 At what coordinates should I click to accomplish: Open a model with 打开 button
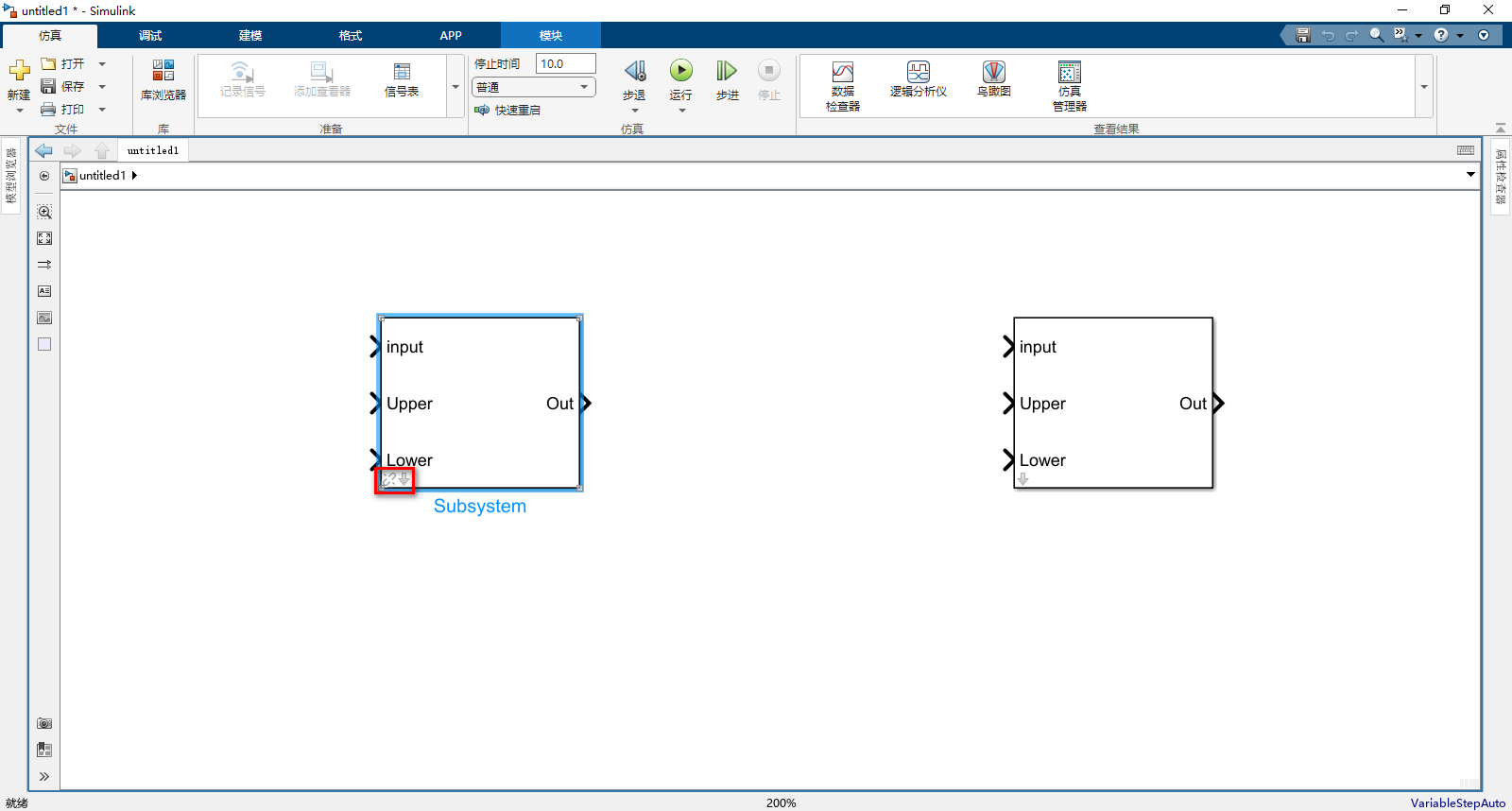pyautogui.click(x=63, y=63)
